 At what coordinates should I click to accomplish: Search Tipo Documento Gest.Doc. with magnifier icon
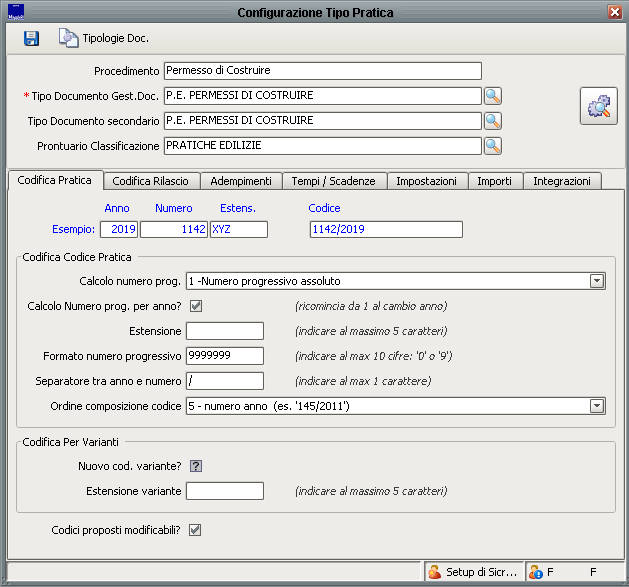pos(492,96)
